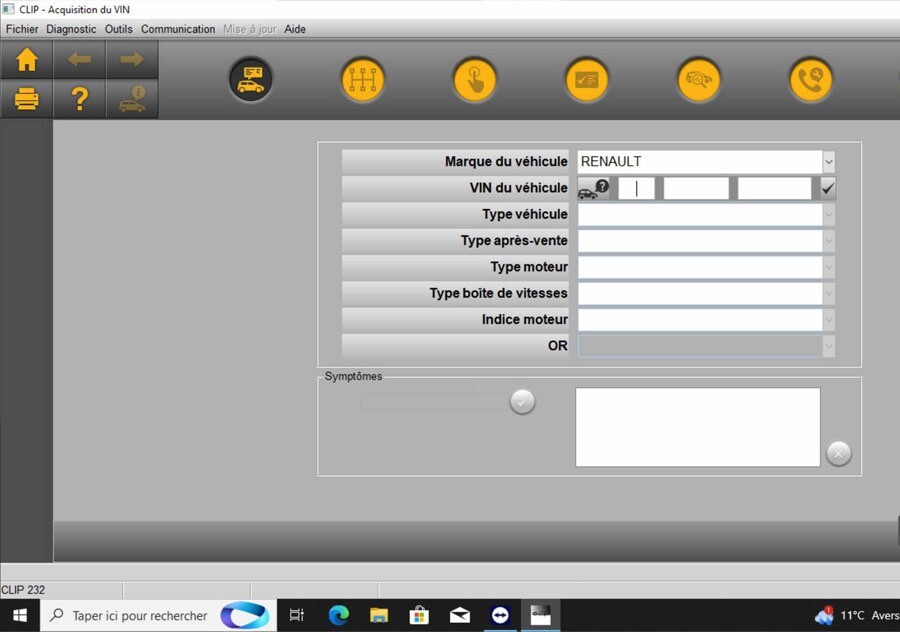Image resolution: width=900 pixels, height=632 pixels.
Task: Click the third VIN input segment
Action: pyautogui.click(x=774, y=188)
